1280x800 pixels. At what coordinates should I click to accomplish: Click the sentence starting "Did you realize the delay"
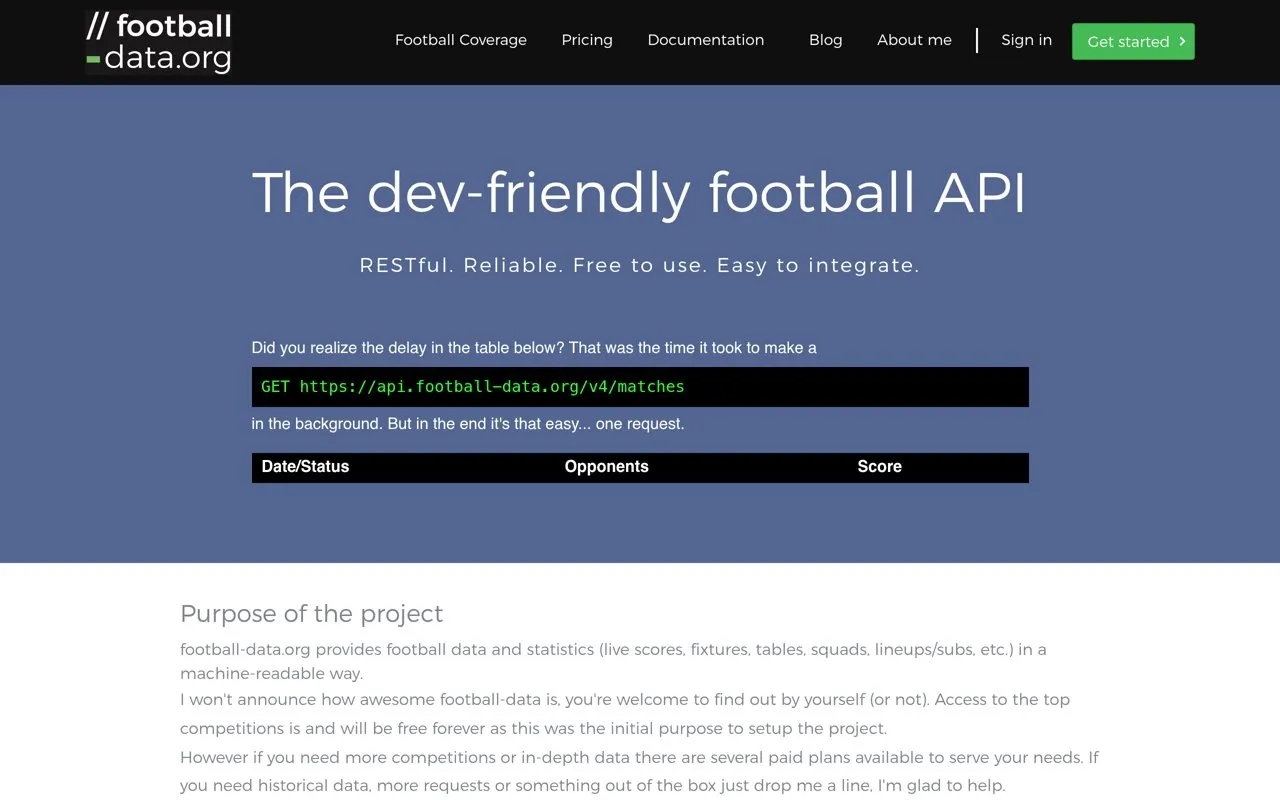[x=534, y=348]
